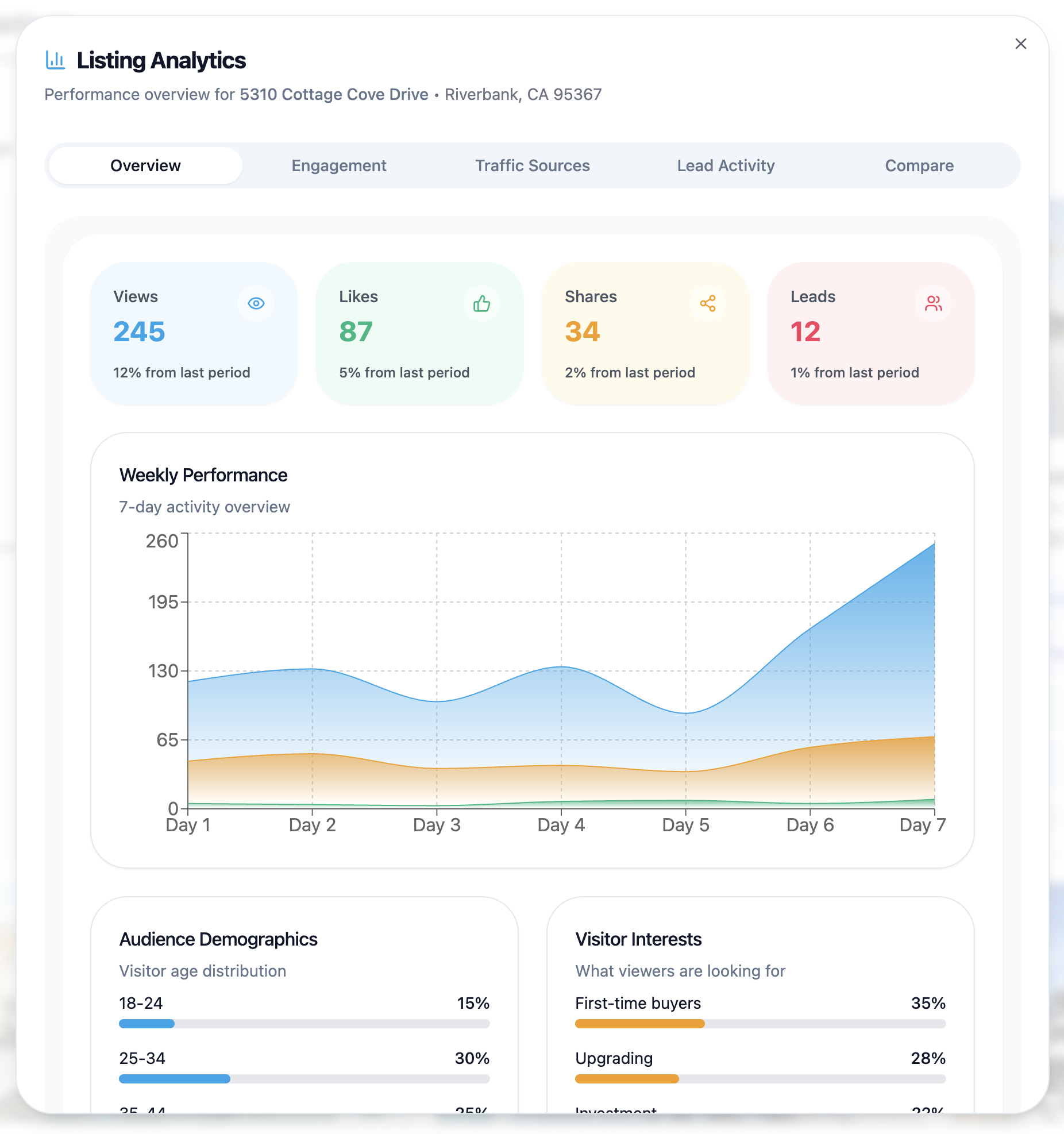Click the First-time buyers progress bar
The height and width of the screenshot is (1134, 1064).
(760, 1024)
